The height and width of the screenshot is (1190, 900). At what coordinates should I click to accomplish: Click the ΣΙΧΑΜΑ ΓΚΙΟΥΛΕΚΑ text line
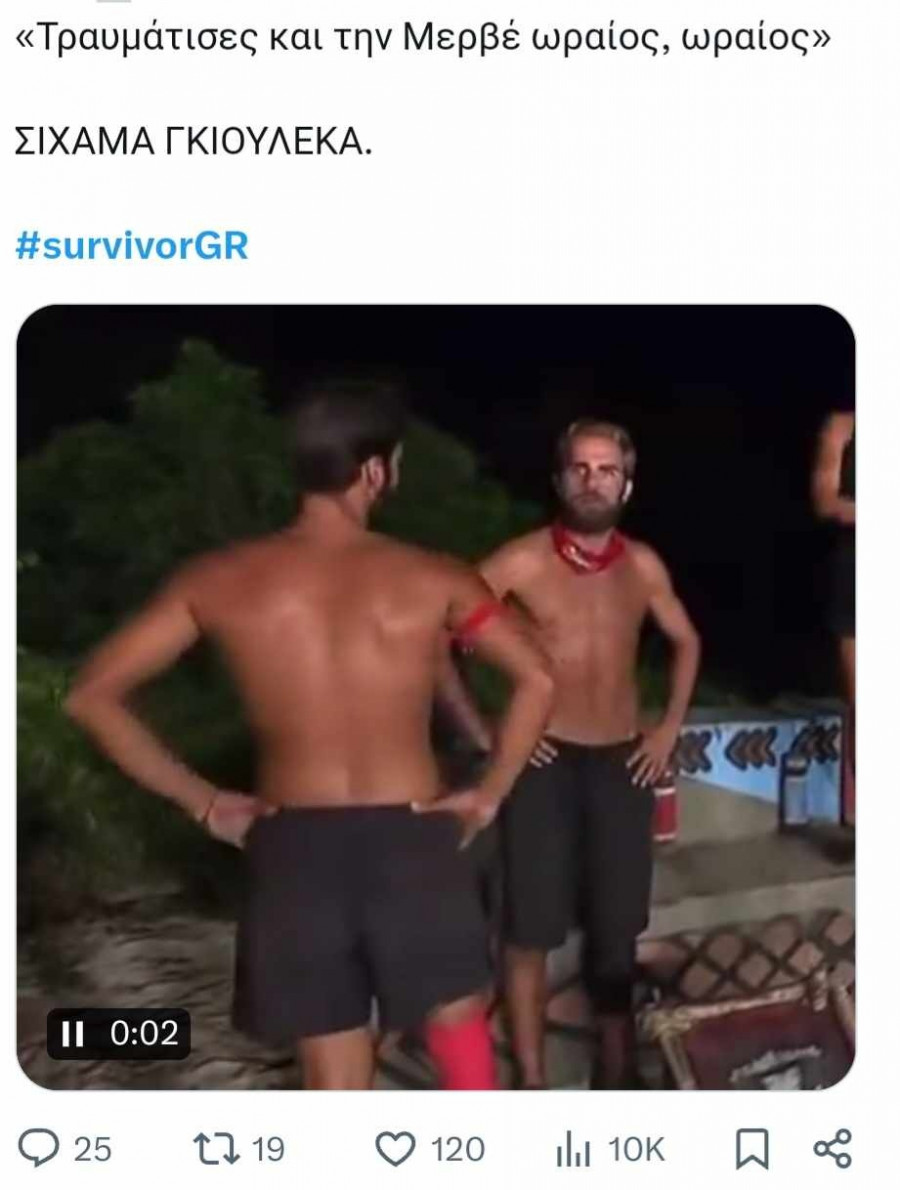(x=194, y=141)
